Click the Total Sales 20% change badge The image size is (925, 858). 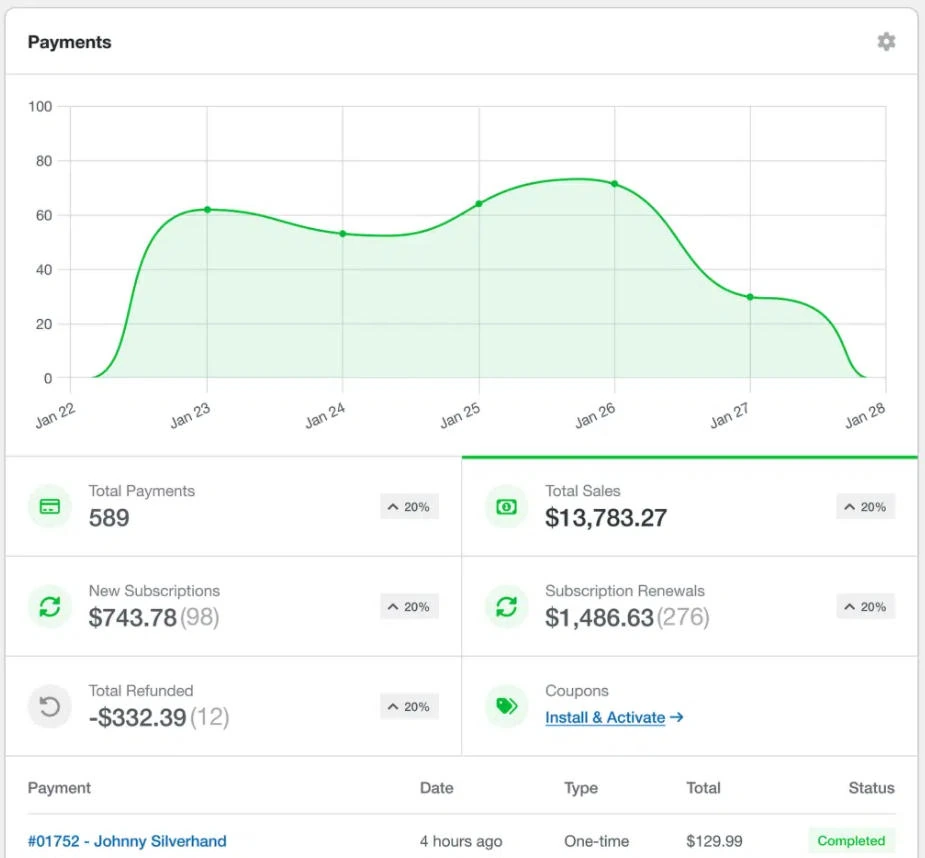pyautogui.click(x=865, y=506)
